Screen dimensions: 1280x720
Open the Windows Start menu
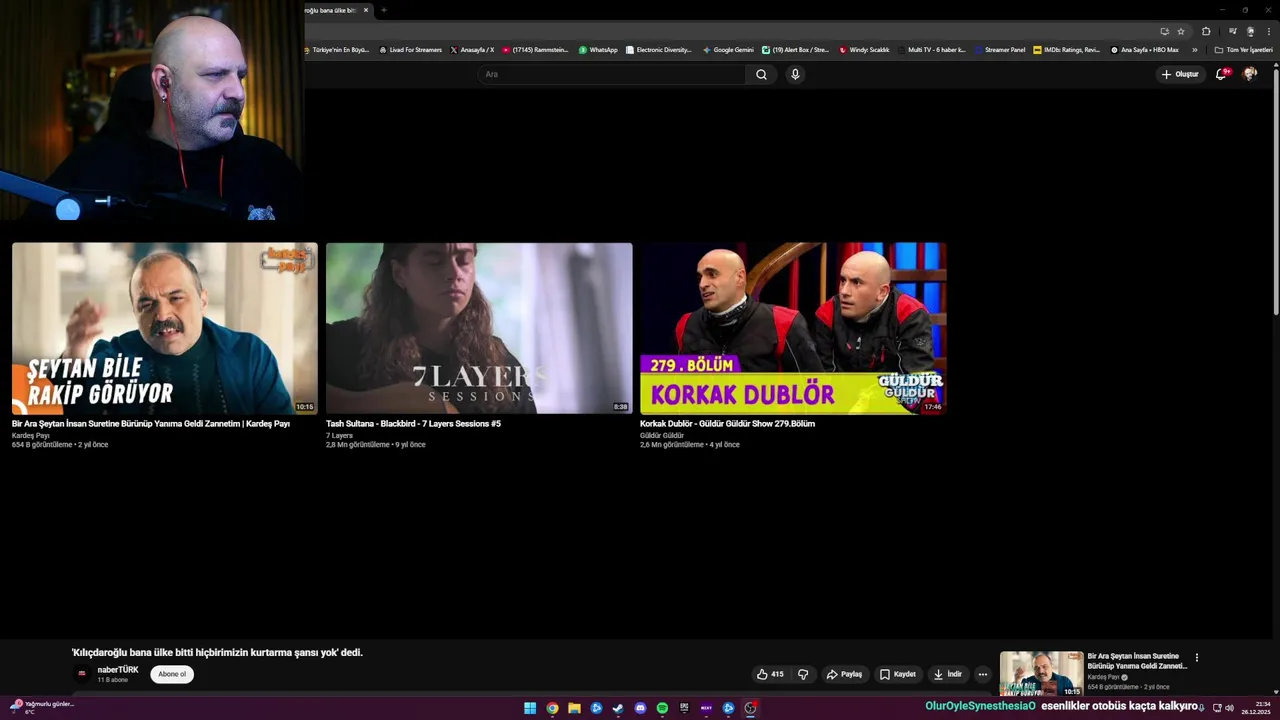coord(530,708)
